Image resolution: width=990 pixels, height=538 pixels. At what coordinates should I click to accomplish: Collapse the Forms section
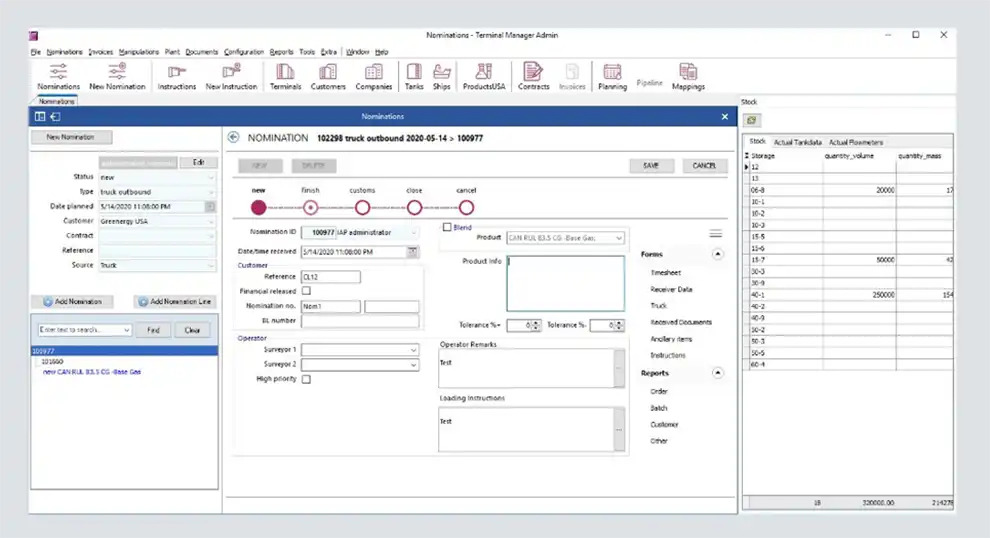tap(717, 254)
